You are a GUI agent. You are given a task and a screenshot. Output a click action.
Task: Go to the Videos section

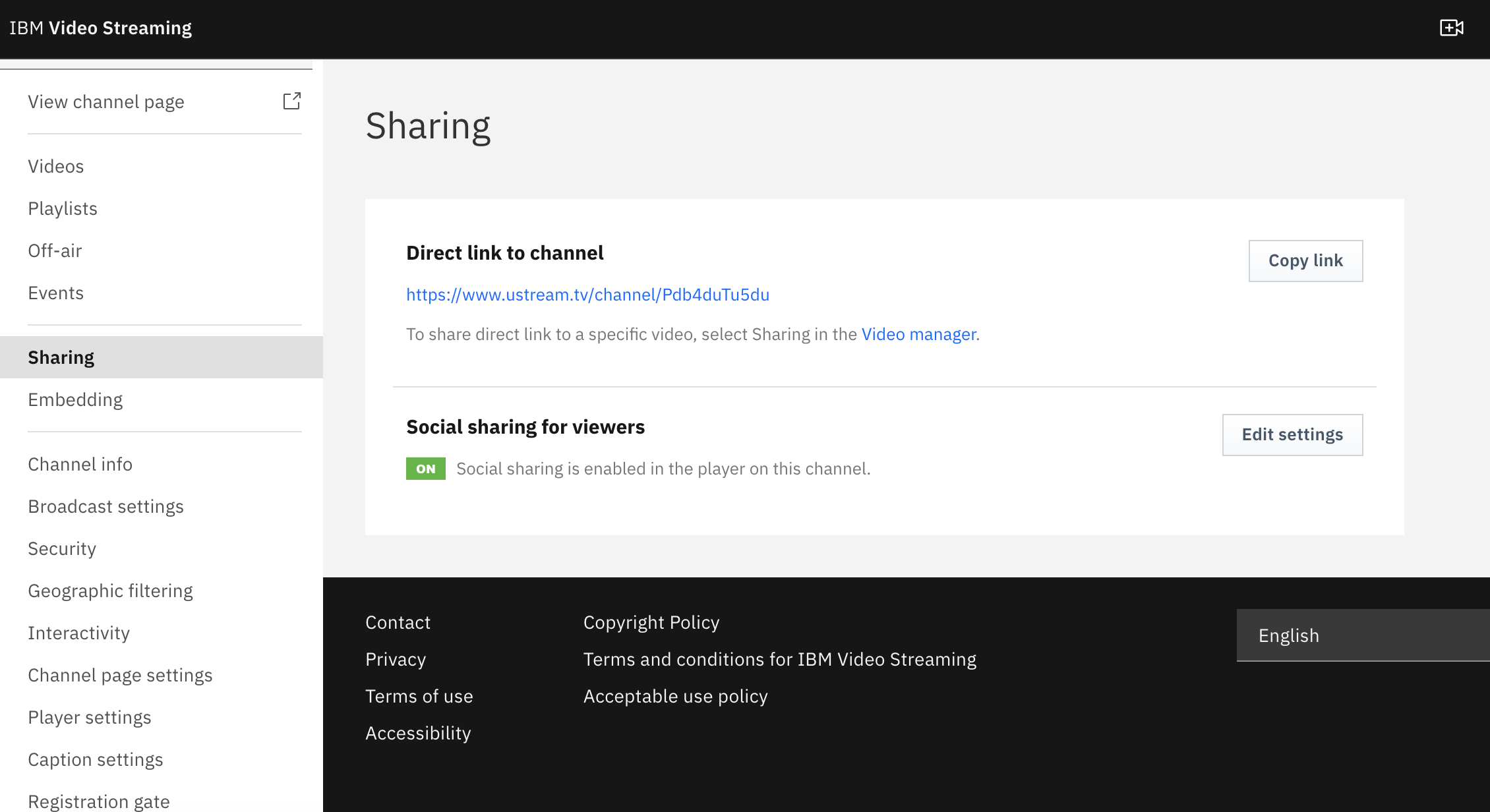tap(56, 166)
